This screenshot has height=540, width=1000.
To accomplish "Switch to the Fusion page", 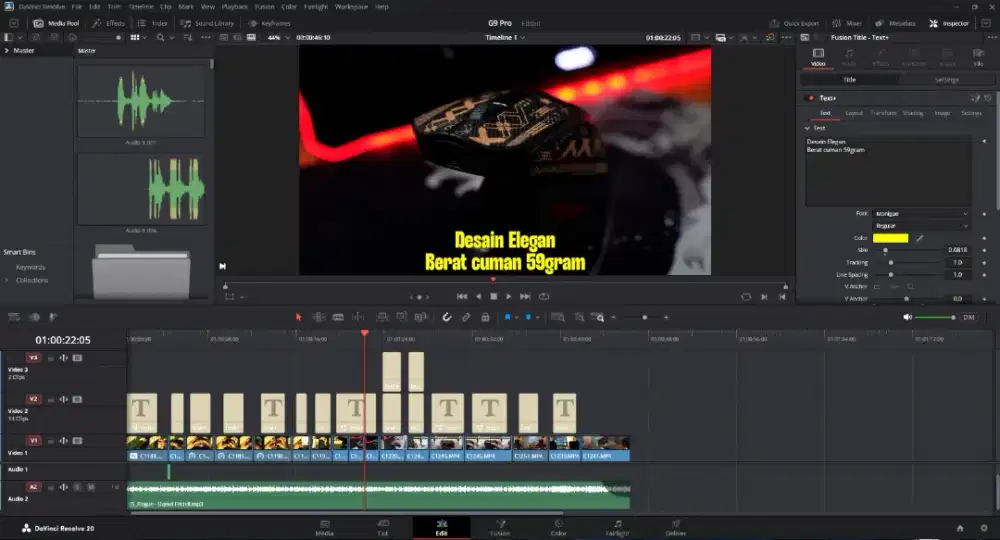I will (x=500, y=528).
